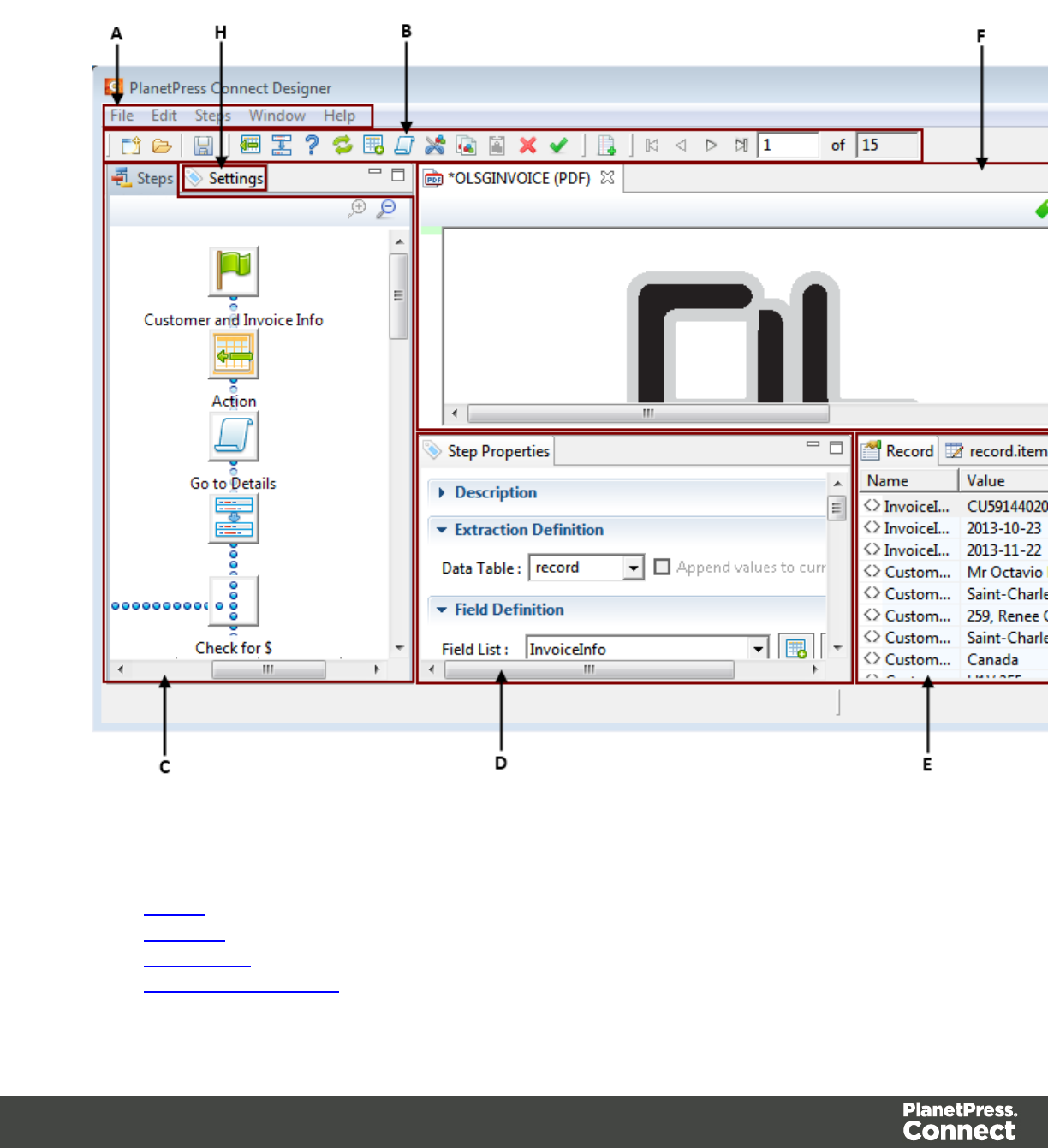This screenshot has width=1048, height=1148.
Task: Collapse the Extraction Definition section
Action: point(442,530)
